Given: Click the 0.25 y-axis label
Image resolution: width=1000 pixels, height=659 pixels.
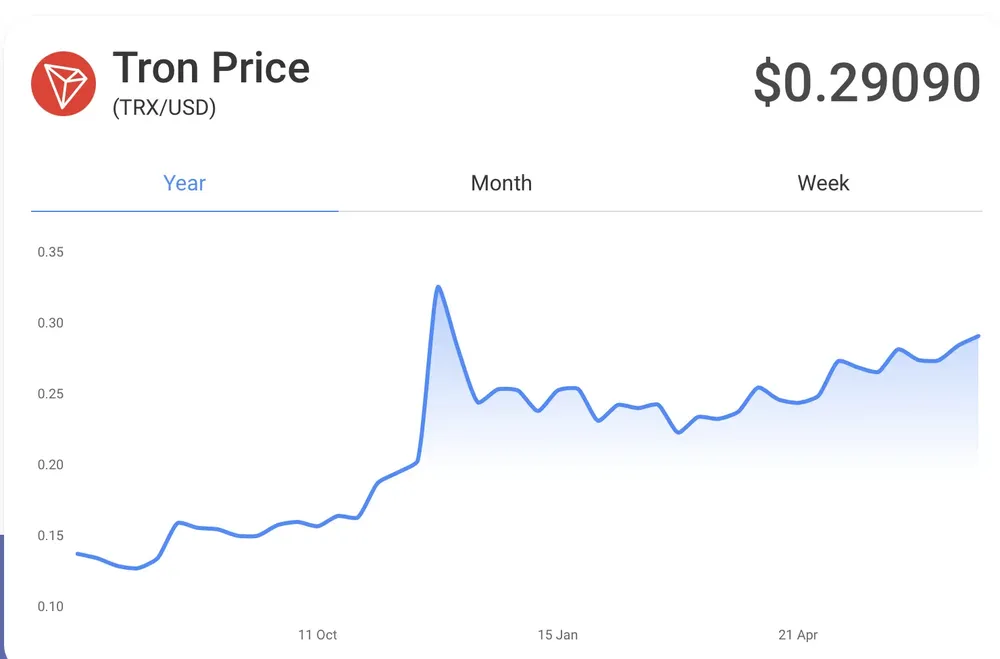Looking at the screenshot, I should [x=50, y=394].
